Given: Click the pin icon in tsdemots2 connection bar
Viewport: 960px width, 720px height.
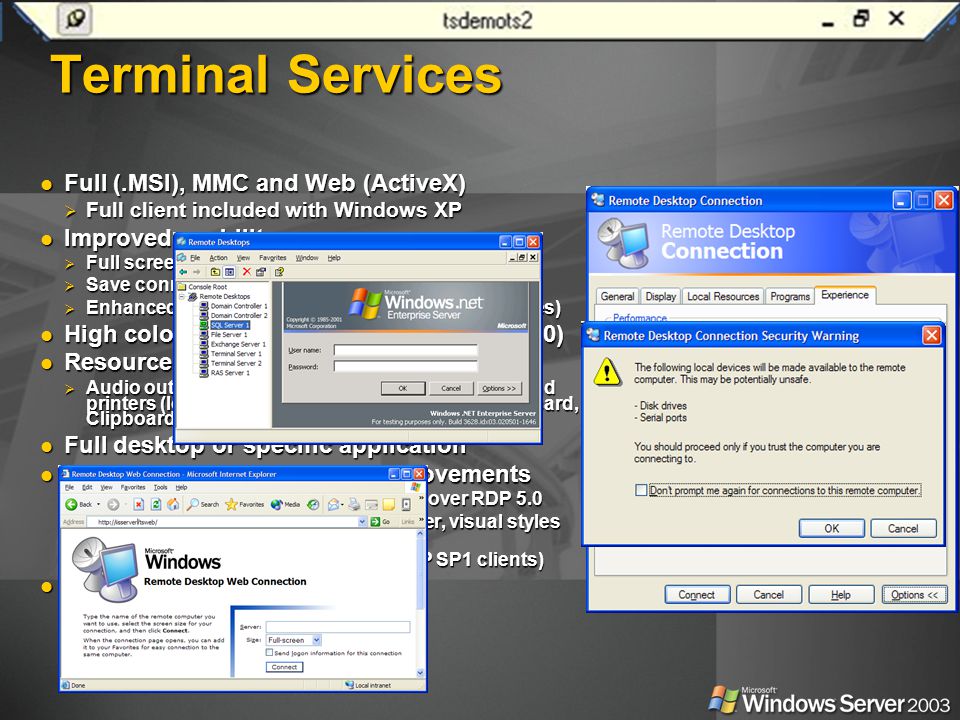Looking at the screenshot, I should coord(75,18).
